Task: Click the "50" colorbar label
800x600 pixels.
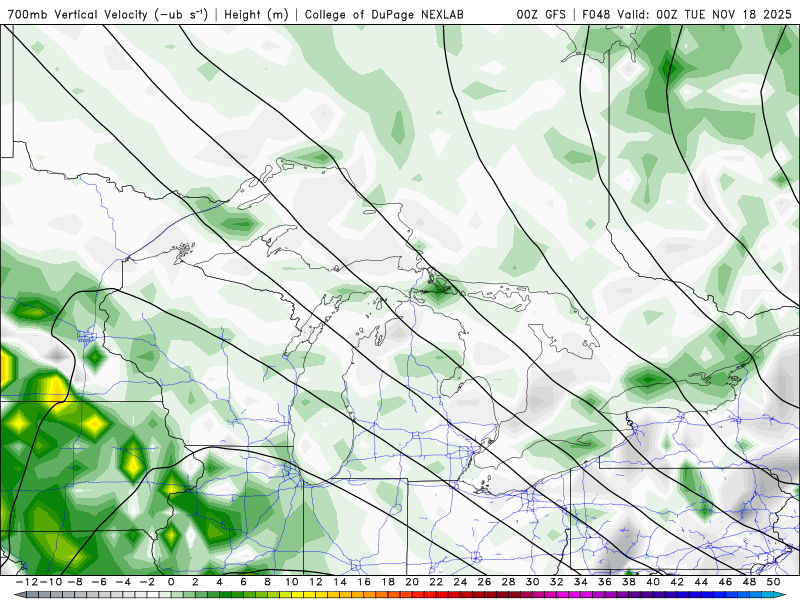Action: tap(773, 582)
